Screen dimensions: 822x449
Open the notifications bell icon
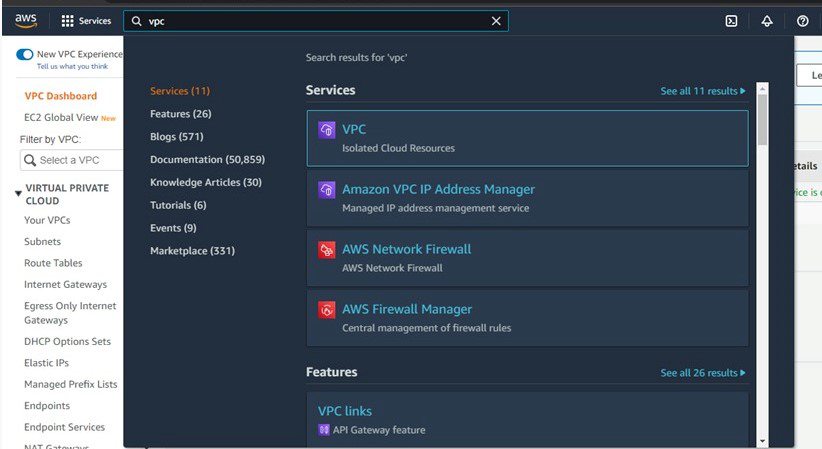pos(767,21)
